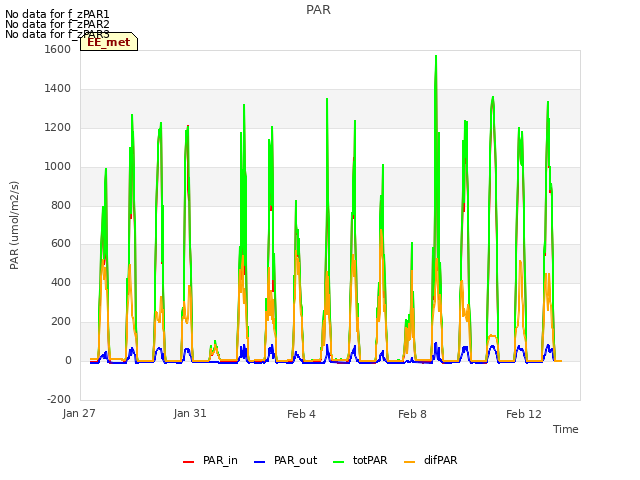Click the orange difPAR legend swatch
Screen dimensions: 640x480
[409, 462]
